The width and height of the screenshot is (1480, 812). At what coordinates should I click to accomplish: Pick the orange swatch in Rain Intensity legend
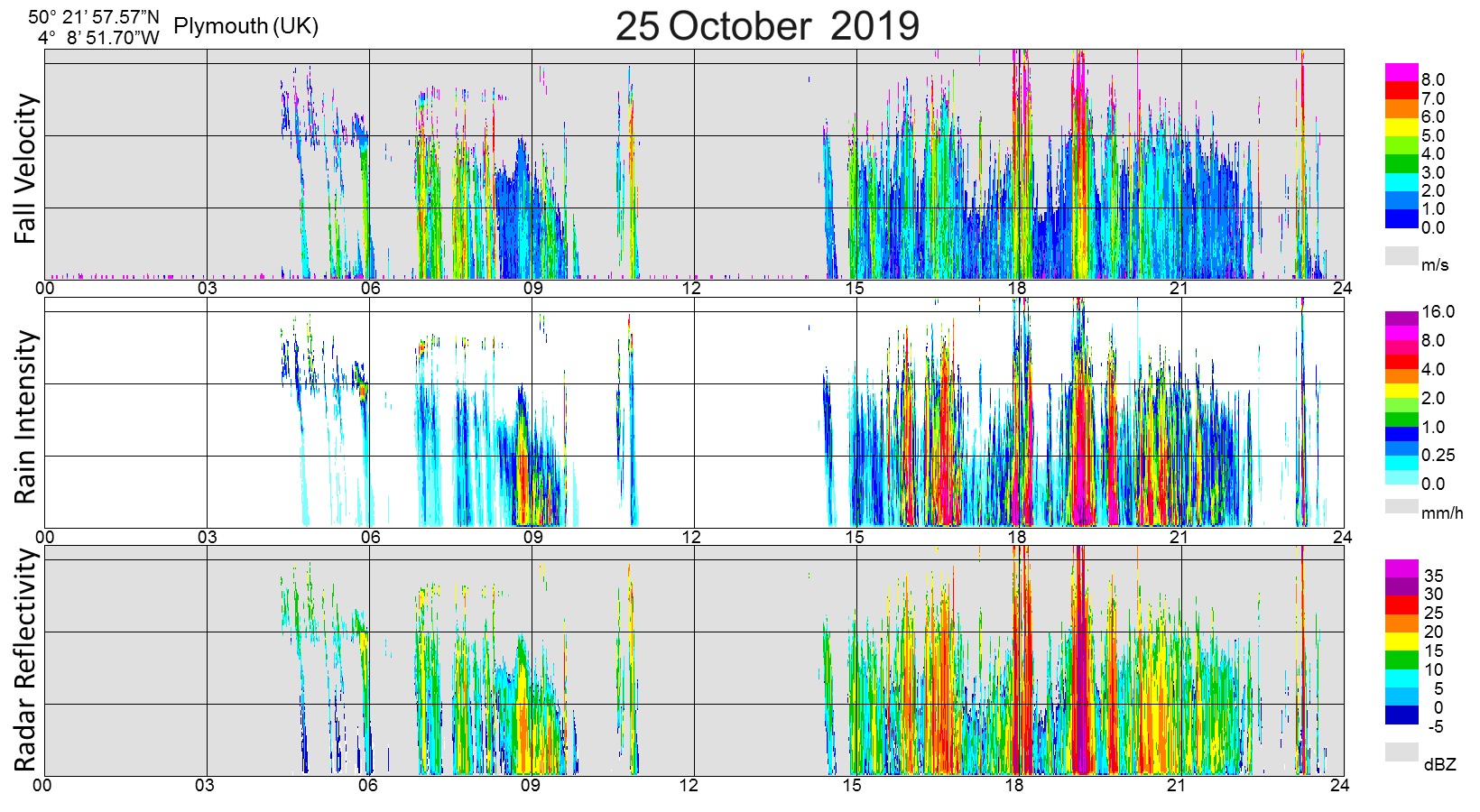tap(1401, 376)
